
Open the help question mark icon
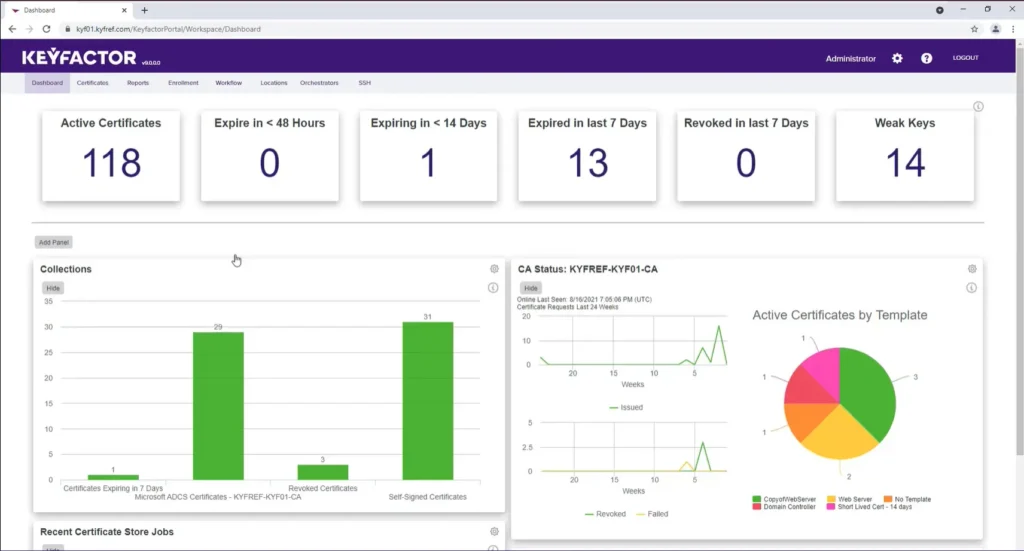926,58
